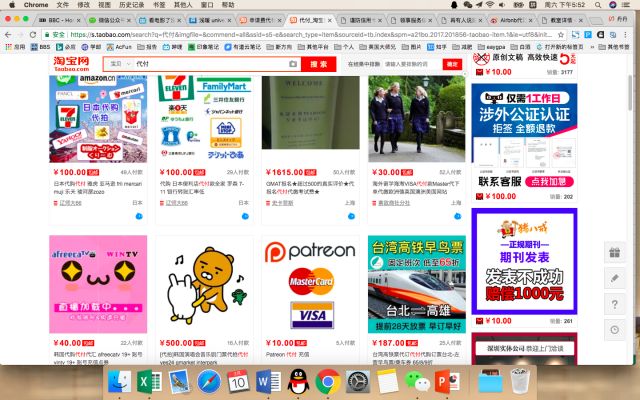Open the 个人 bookmarks folder

click(x=344, y=47)
